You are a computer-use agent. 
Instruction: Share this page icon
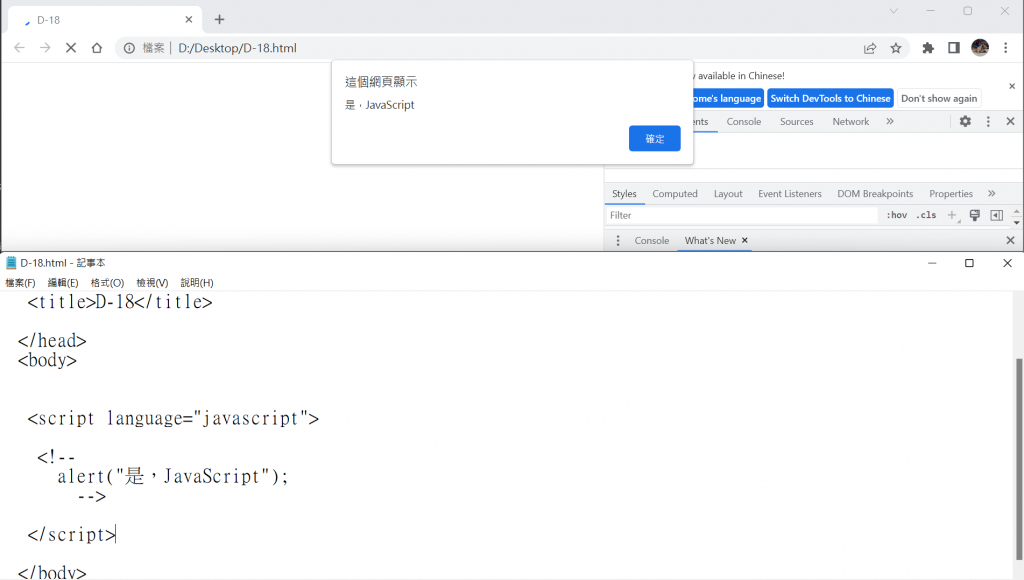[870, 48]
